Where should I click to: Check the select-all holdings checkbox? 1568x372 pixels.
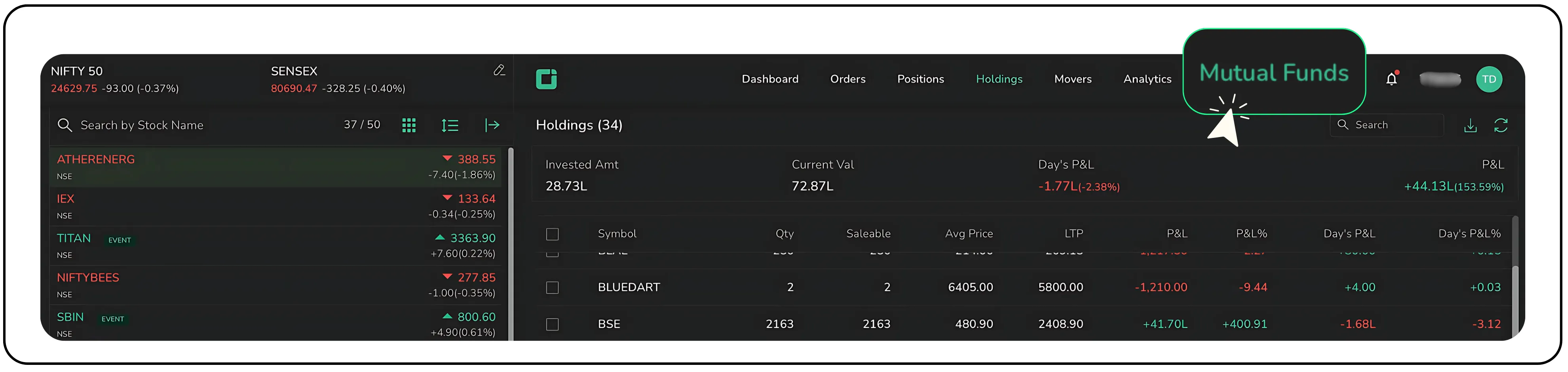click(552, 233)
